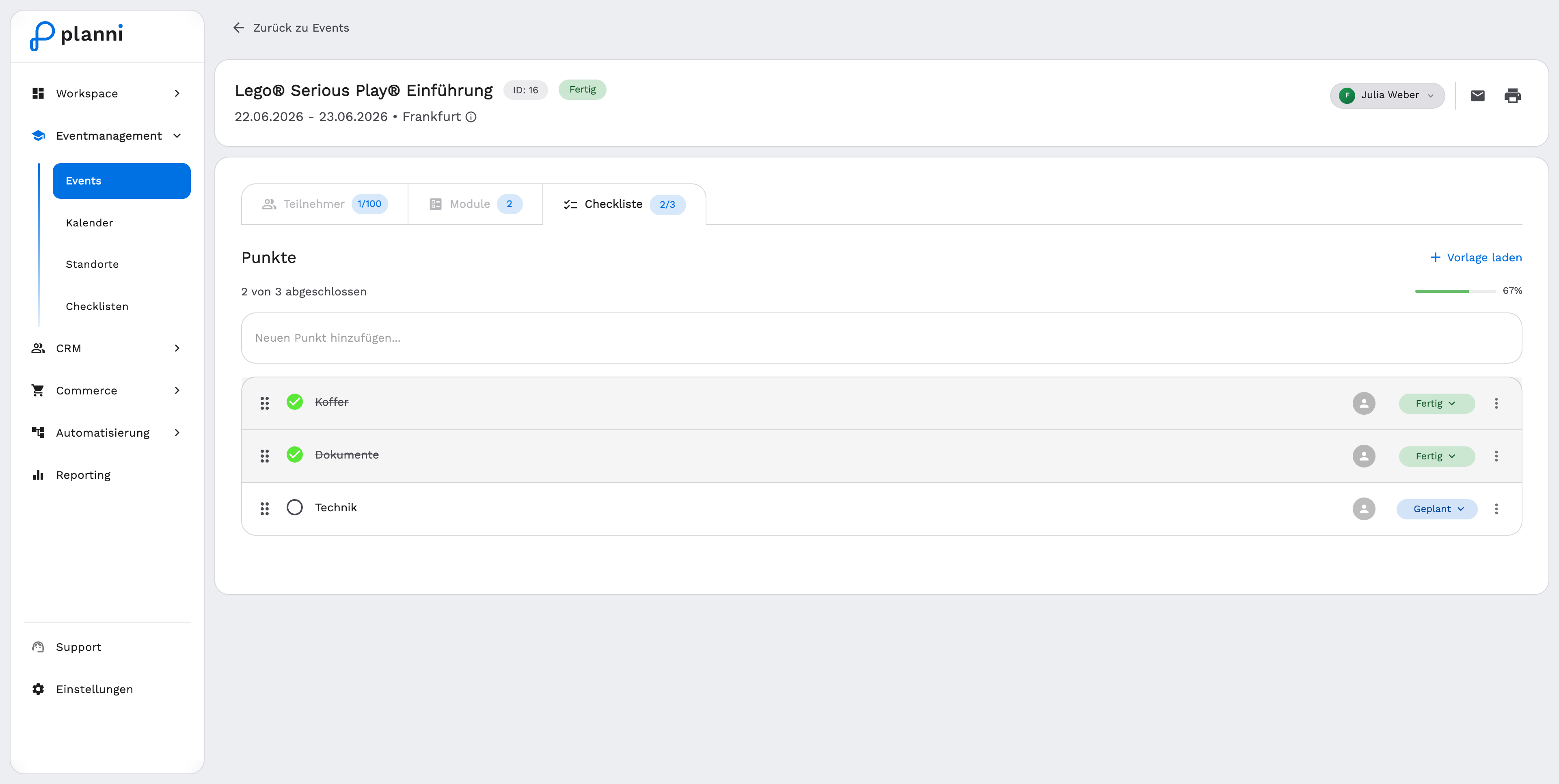Open three-dot menu for Dokumente
1559x784 pixels.
coord(1496,456)
